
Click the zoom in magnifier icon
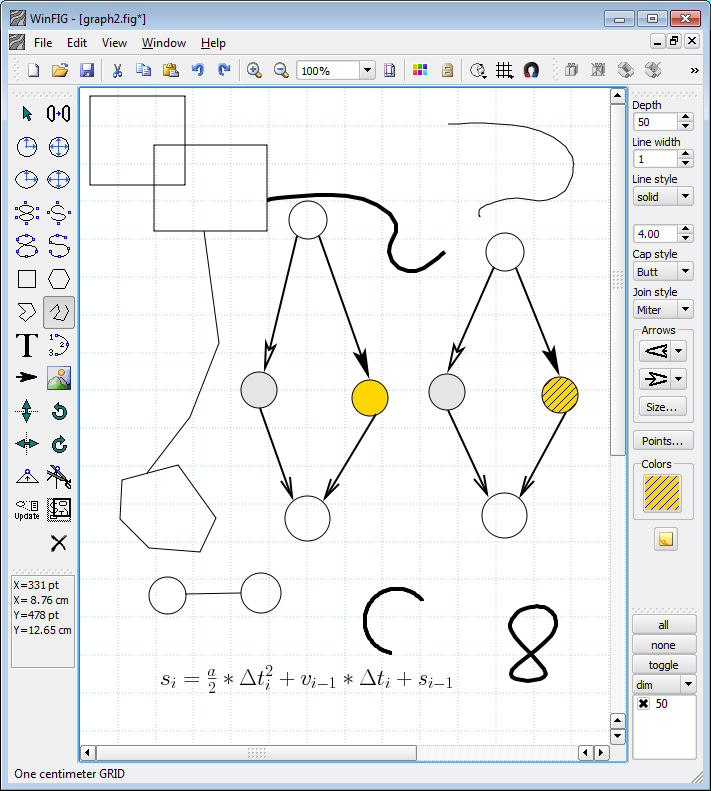(x=254, y=70)
